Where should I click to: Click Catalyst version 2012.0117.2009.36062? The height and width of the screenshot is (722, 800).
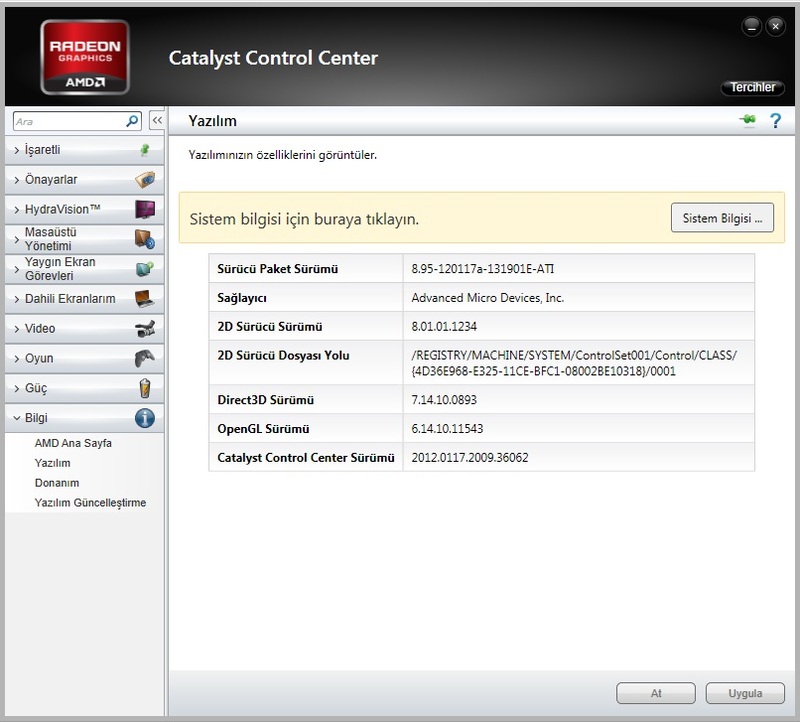[469, 458]
